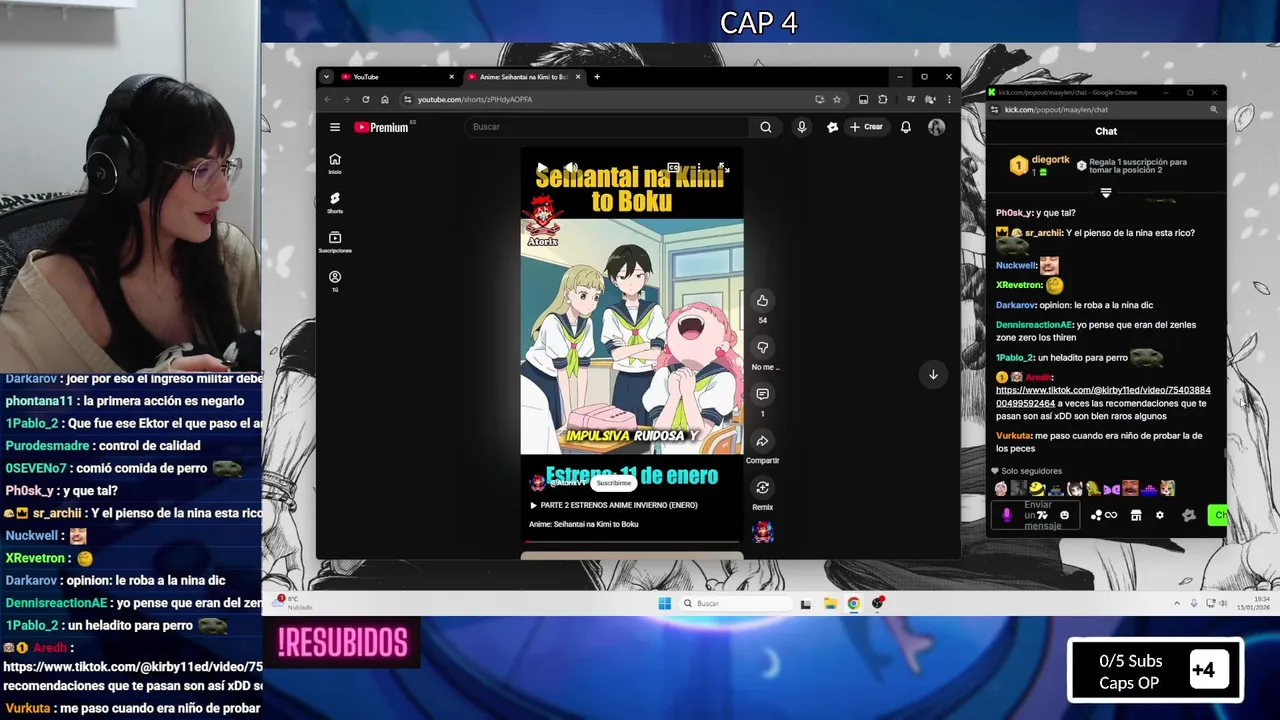Select the Anime: Seihantai na Kimi tab

click(x=523, y=77)
